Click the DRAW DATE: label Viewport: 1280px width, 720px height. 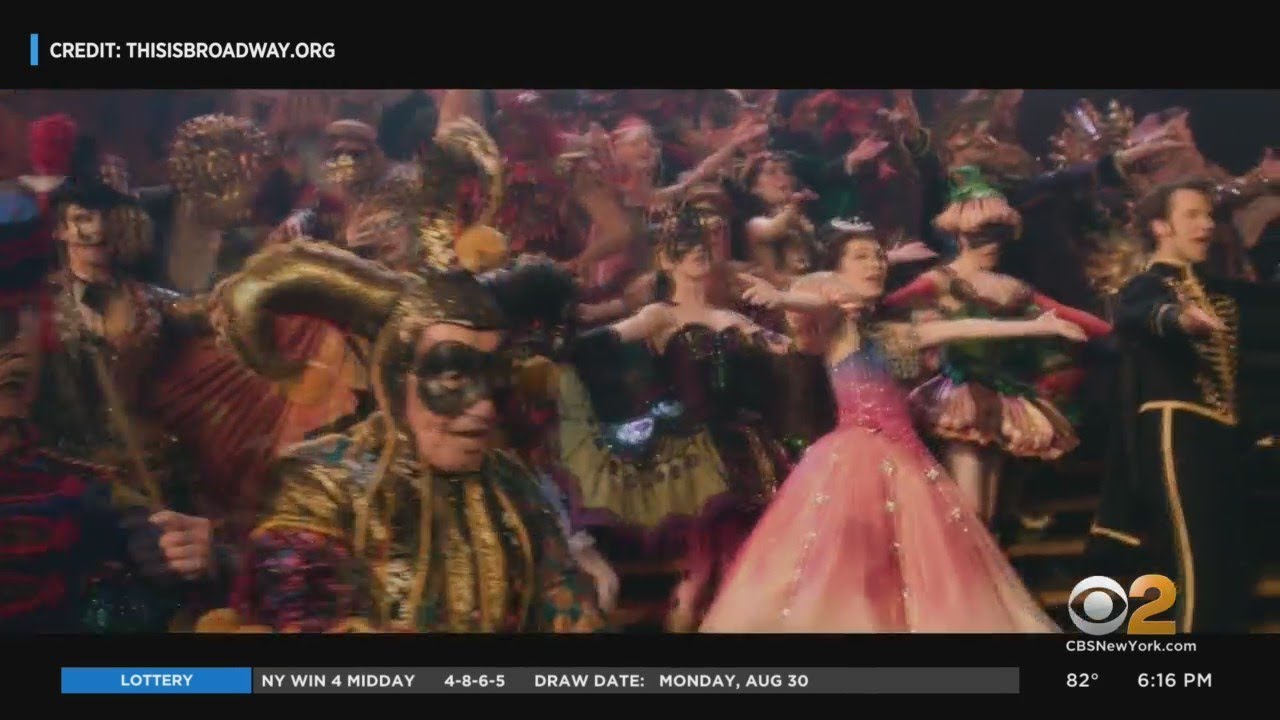(x=589, y=681)
